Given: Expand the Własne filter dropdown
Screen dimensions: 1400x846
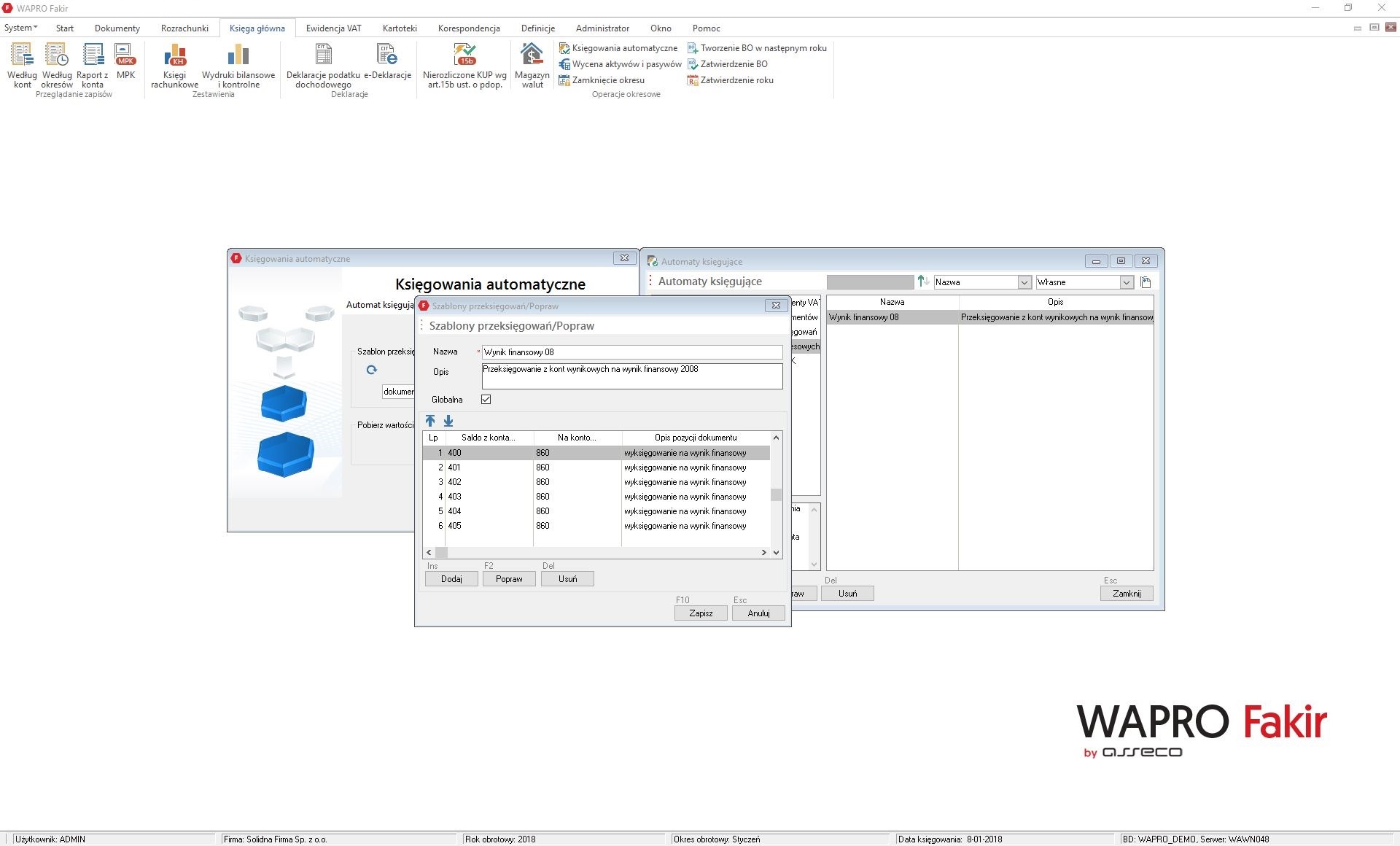Looking at the screenshot, I should point(1127,282).
